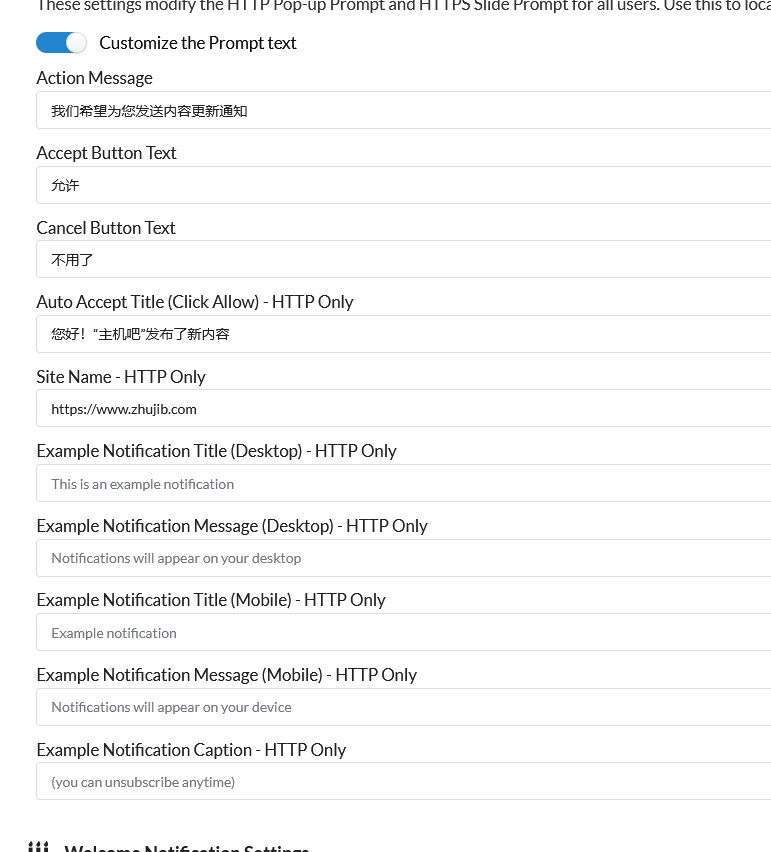Viewport: 771px width, 852px height.
Task: Click the mobile 'Example notification' title input
Action: (404, 632)
